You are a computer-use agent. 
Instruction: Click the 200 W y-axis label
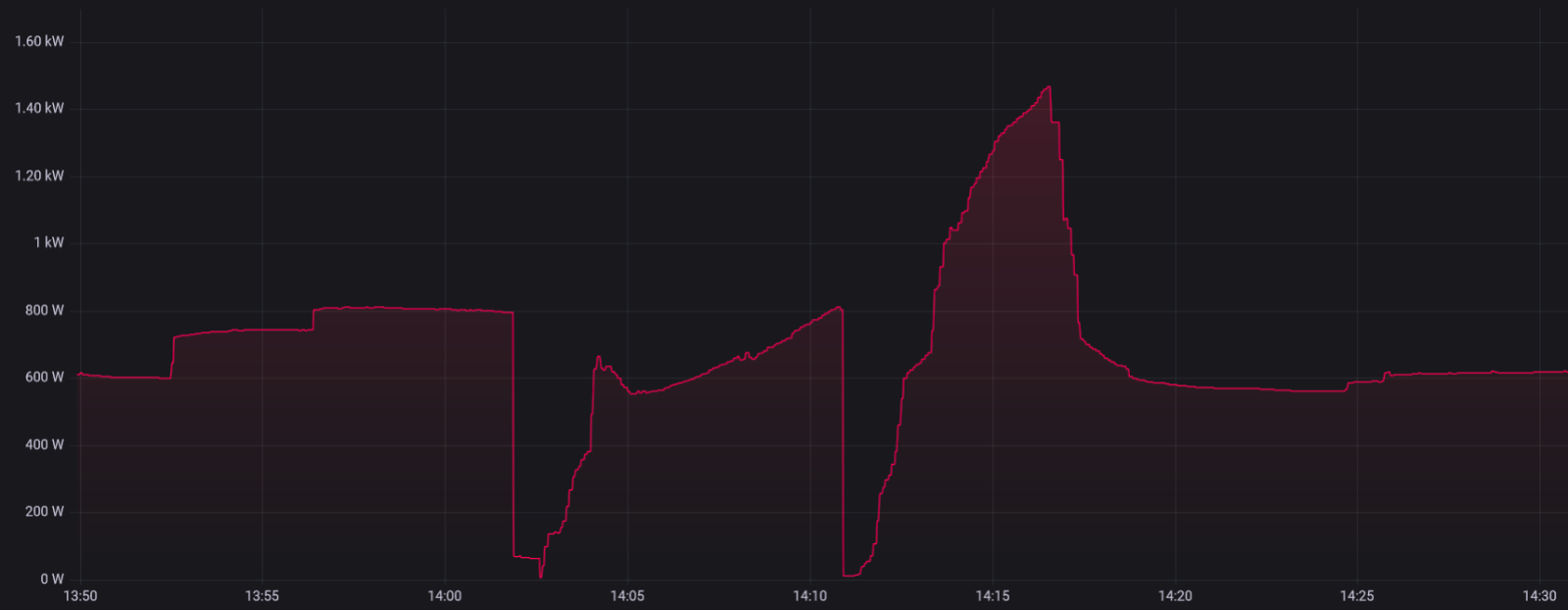click(x=44, y=511)
